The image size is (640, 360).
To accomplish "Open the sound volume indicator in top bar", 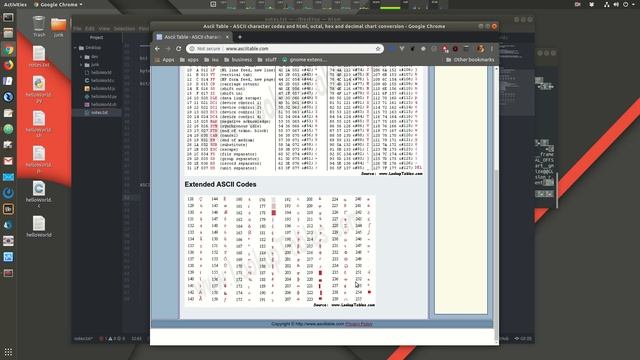I will [616, 4].
